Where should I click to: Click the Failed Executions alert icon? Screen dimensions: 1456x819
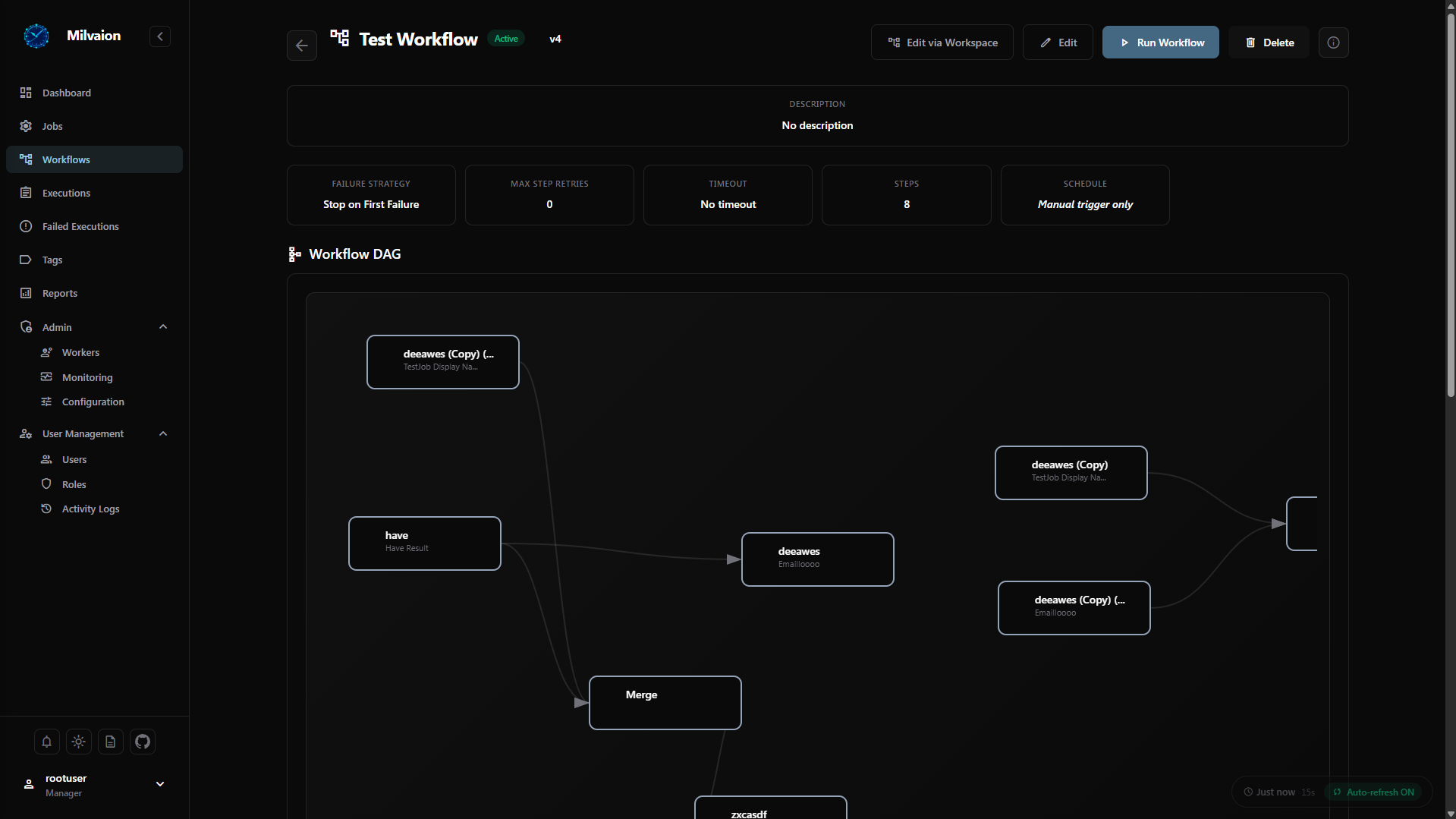tap(26, 226)
